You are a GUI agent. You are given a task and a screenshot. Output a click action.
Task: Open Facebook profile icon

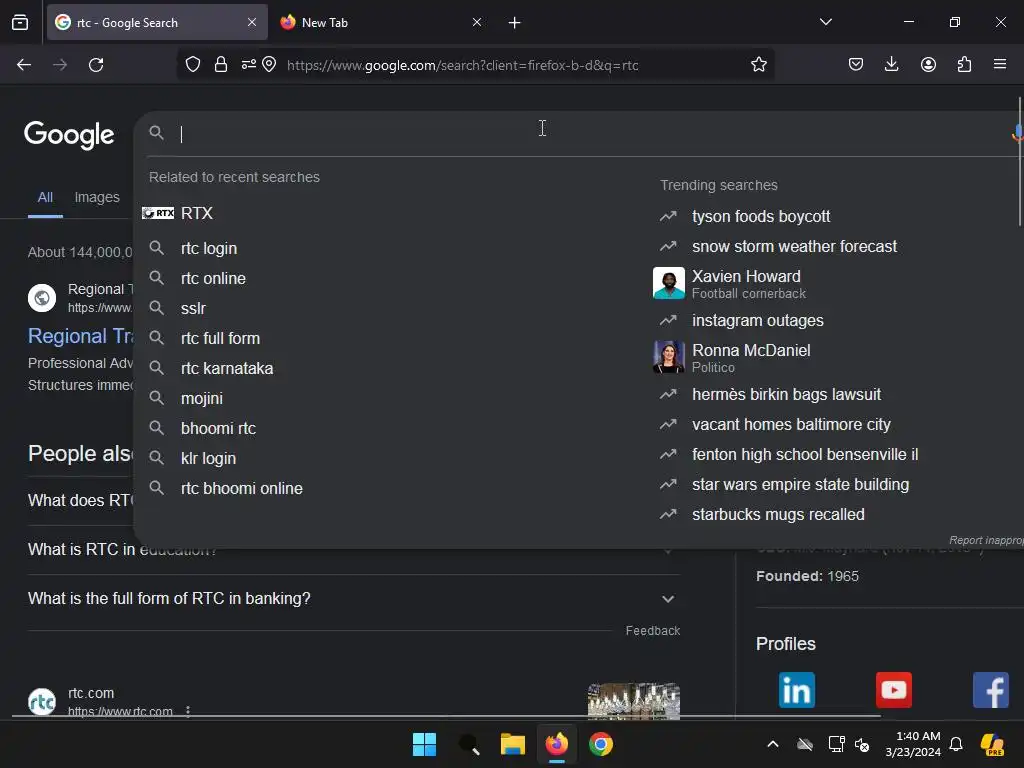(991, 690)
